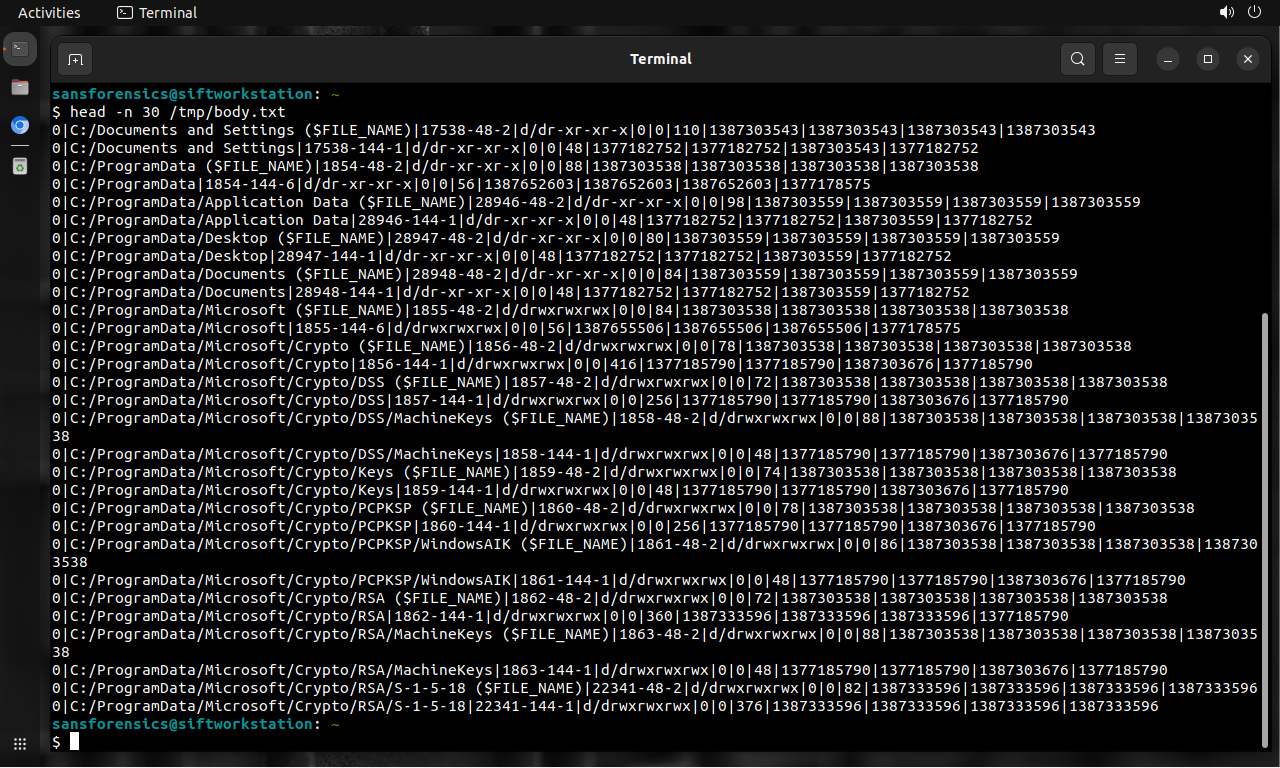The image size is (1280, 768).
Task: Click the terminal search magnifier icon
Action: 1077,60
